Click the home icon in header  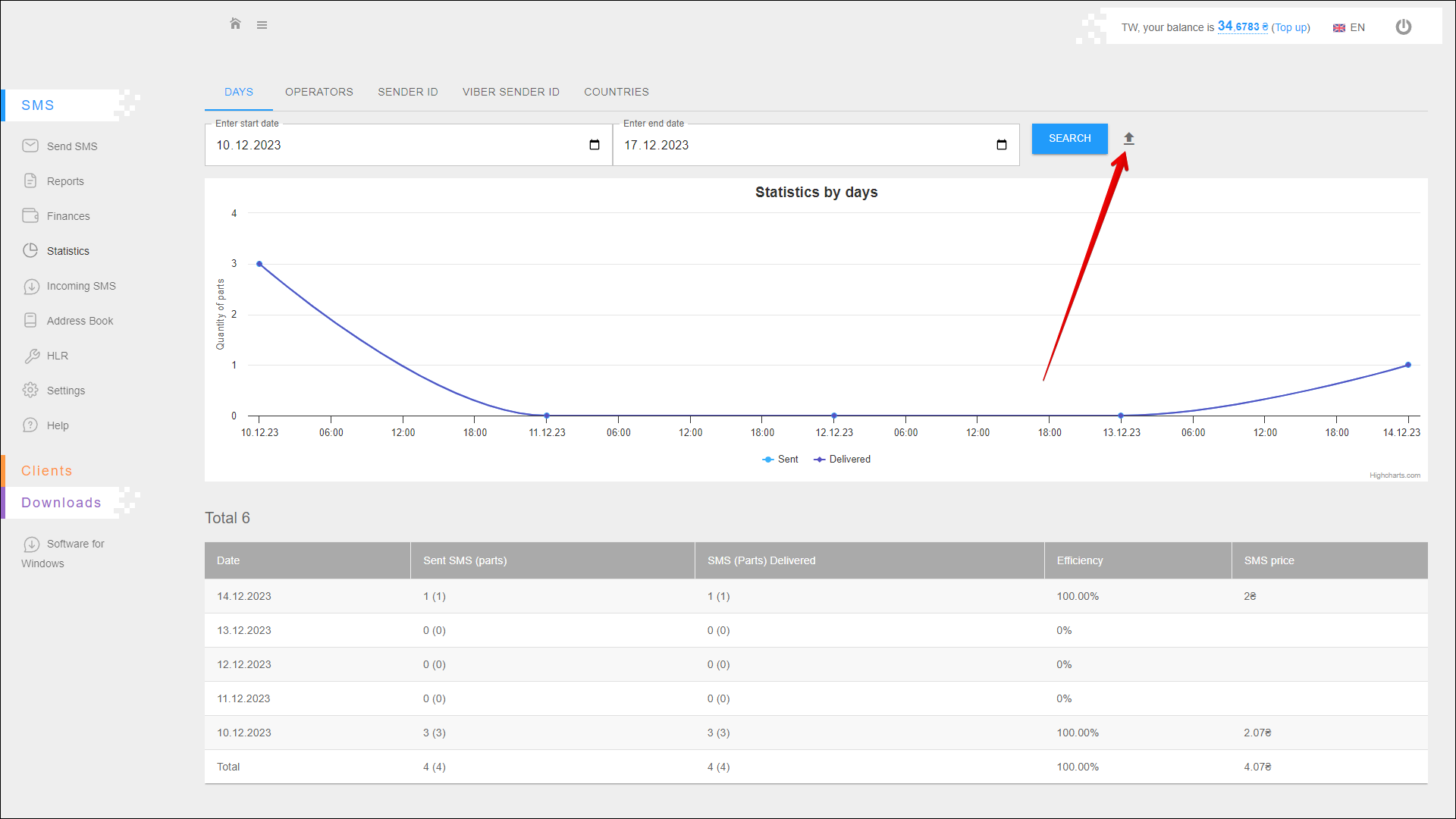click(x=235, y=24)
